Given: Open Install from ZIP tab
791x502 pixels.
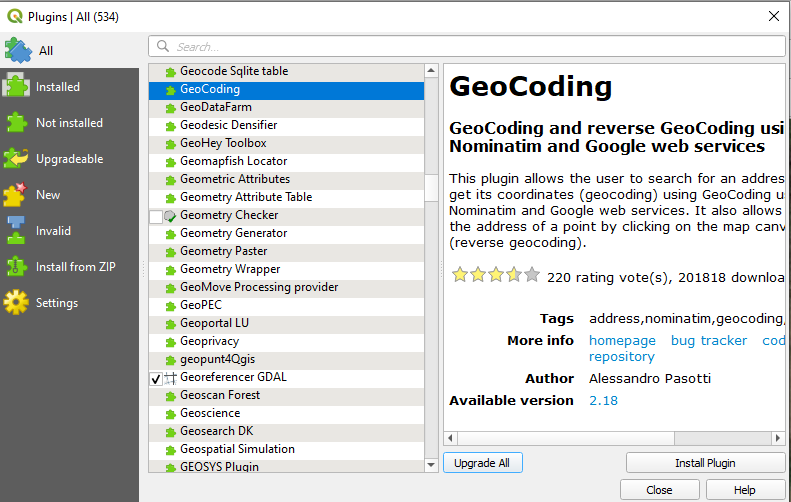Looking at the screenshot, I should click(x=69, y=267).
